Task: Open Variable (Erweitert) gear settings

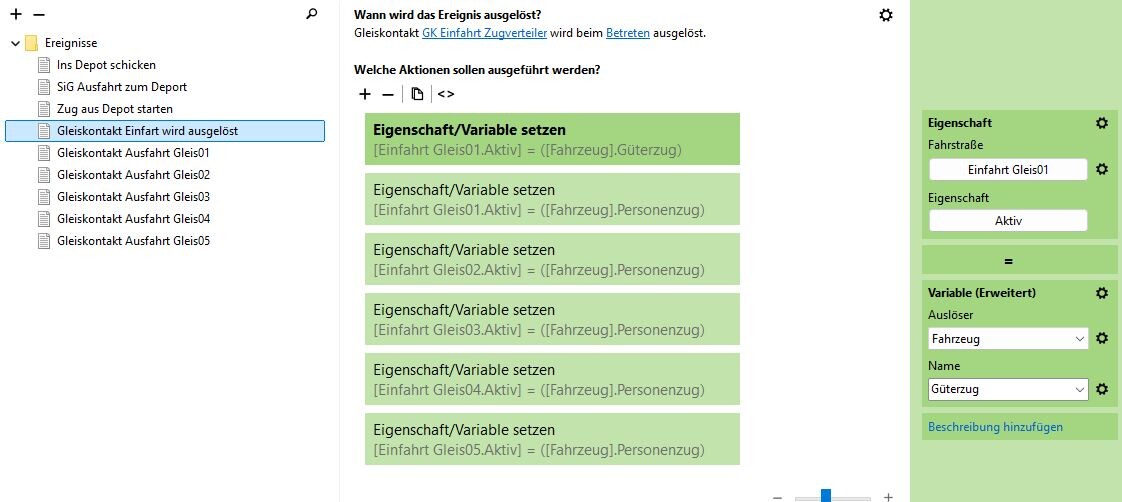Action: pos(1102,293)
